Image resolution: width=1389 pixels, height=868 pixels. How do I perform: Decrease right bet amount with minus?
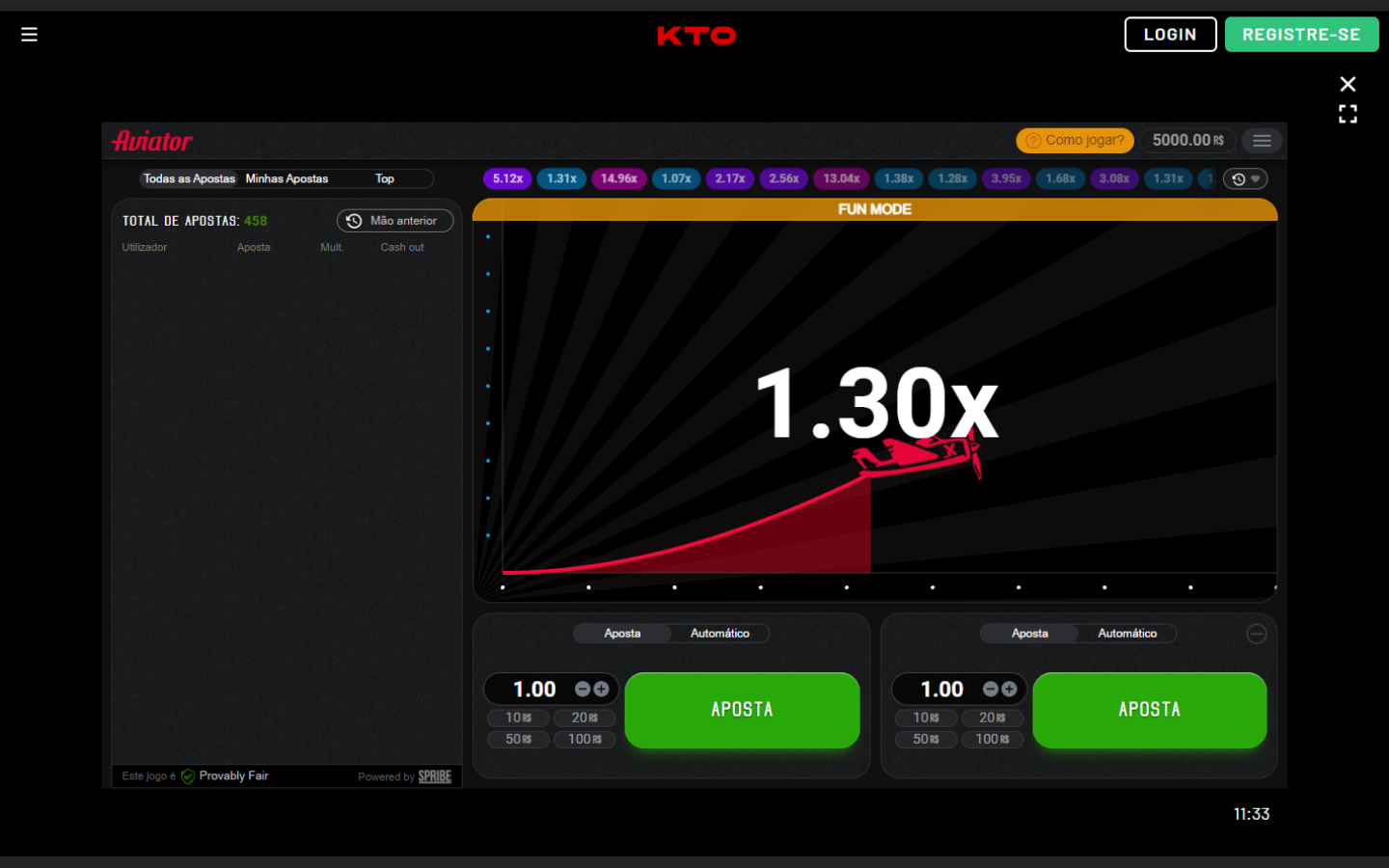pos(991,689)
